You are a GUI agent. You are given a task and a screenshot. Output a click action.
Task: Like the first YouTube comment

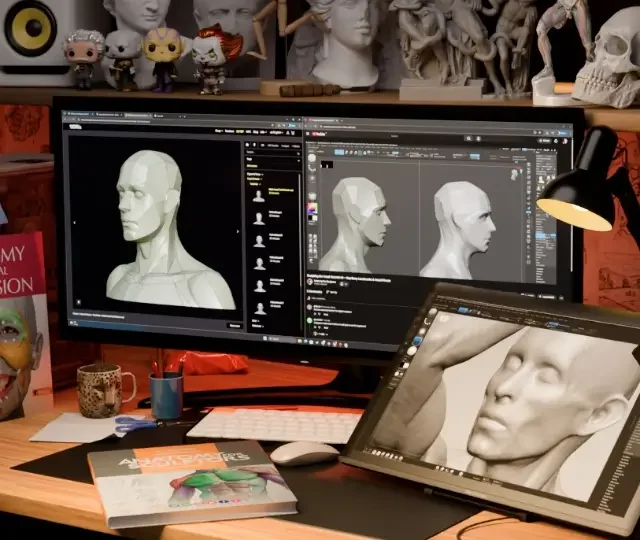click(x=314, y=314)
